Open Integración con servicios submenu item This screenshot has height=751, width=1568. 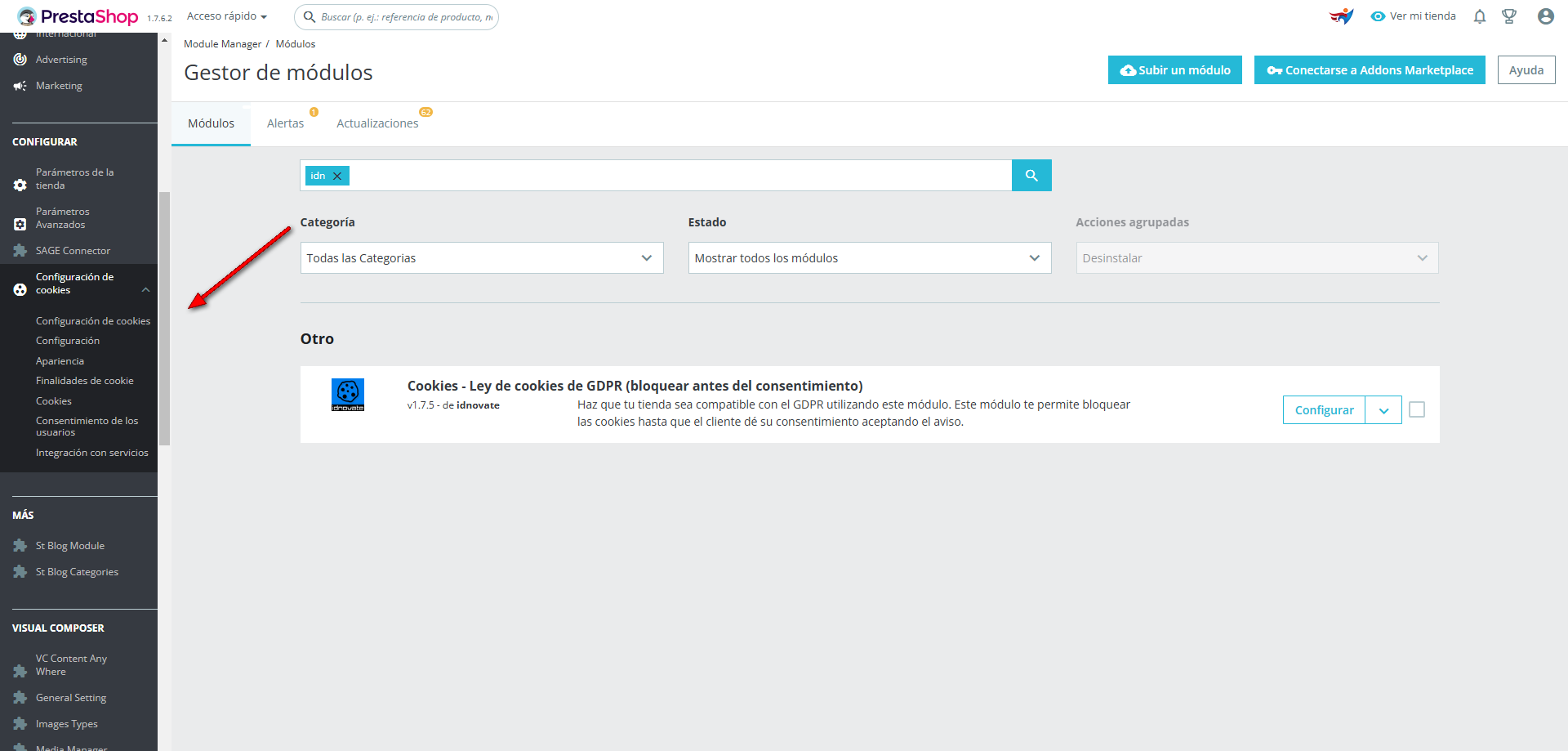tap(92, 453)
